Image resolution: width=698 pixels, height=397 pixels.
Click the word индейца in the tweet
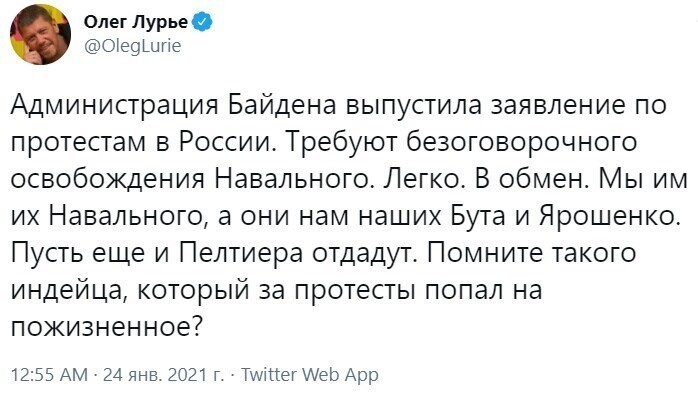click(x=66, y=291)
